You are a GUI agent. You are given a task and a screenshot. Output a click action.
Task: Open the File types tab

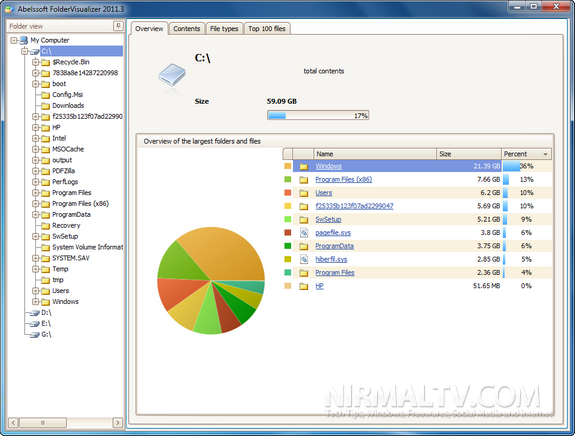coord(224,29)
